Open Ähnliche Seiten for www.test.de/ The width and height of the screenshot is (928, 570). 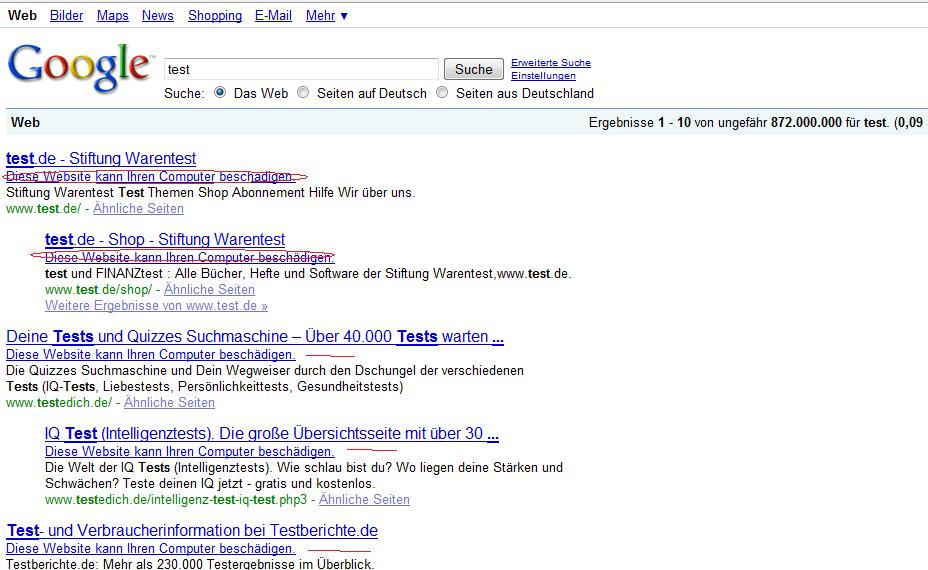tap(138, 208)
